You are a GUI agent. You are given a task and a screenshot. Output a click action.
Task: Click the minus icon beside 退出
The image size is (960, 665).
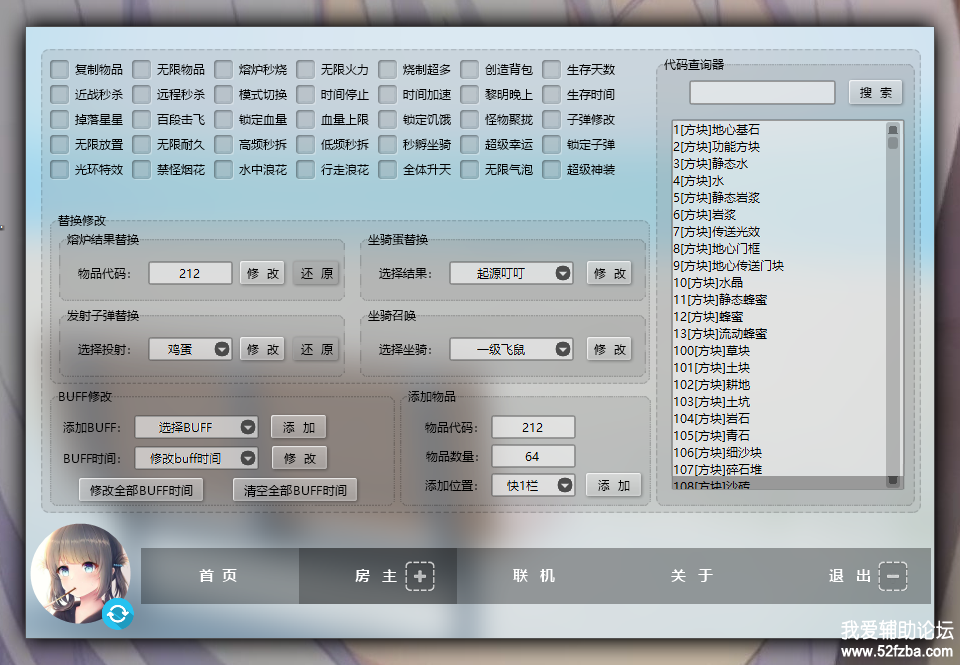(x=893, y=576)
